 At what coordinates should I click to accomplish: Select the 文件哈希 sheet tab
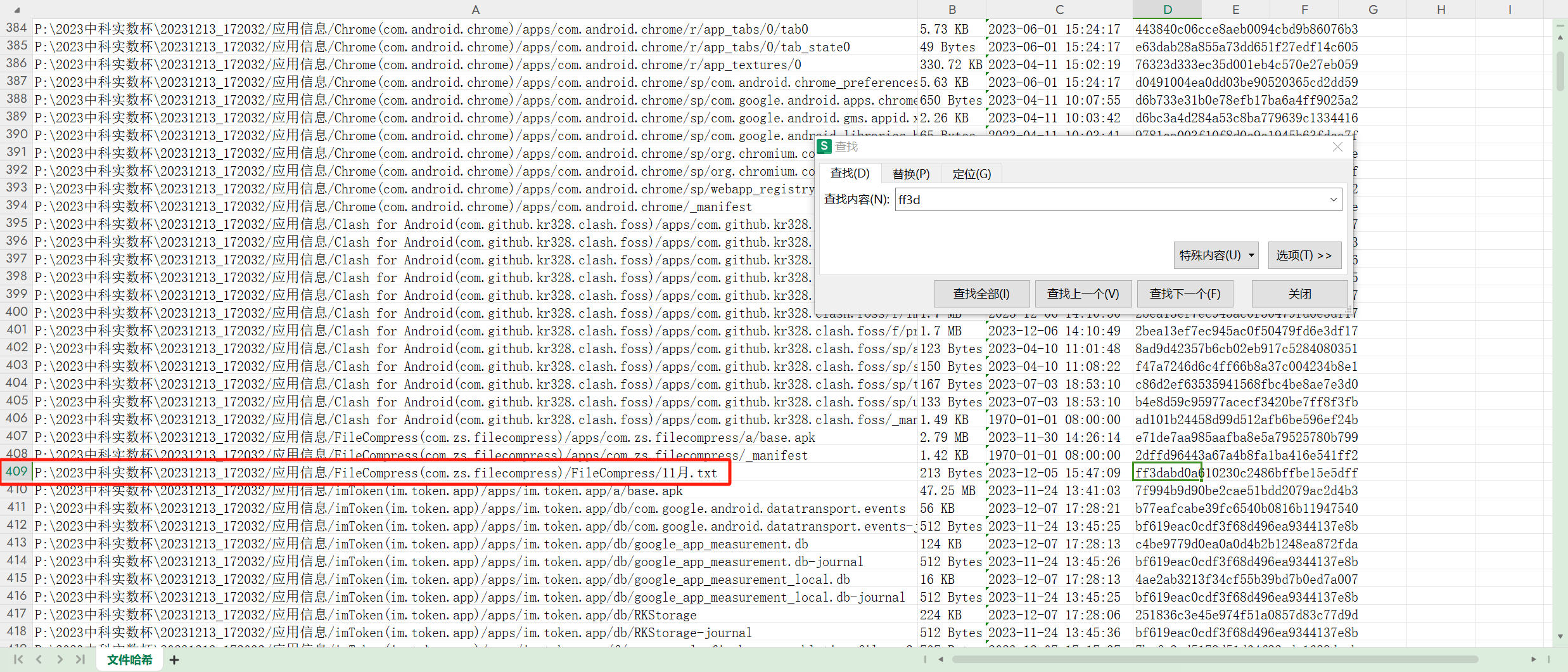point(129,660)
